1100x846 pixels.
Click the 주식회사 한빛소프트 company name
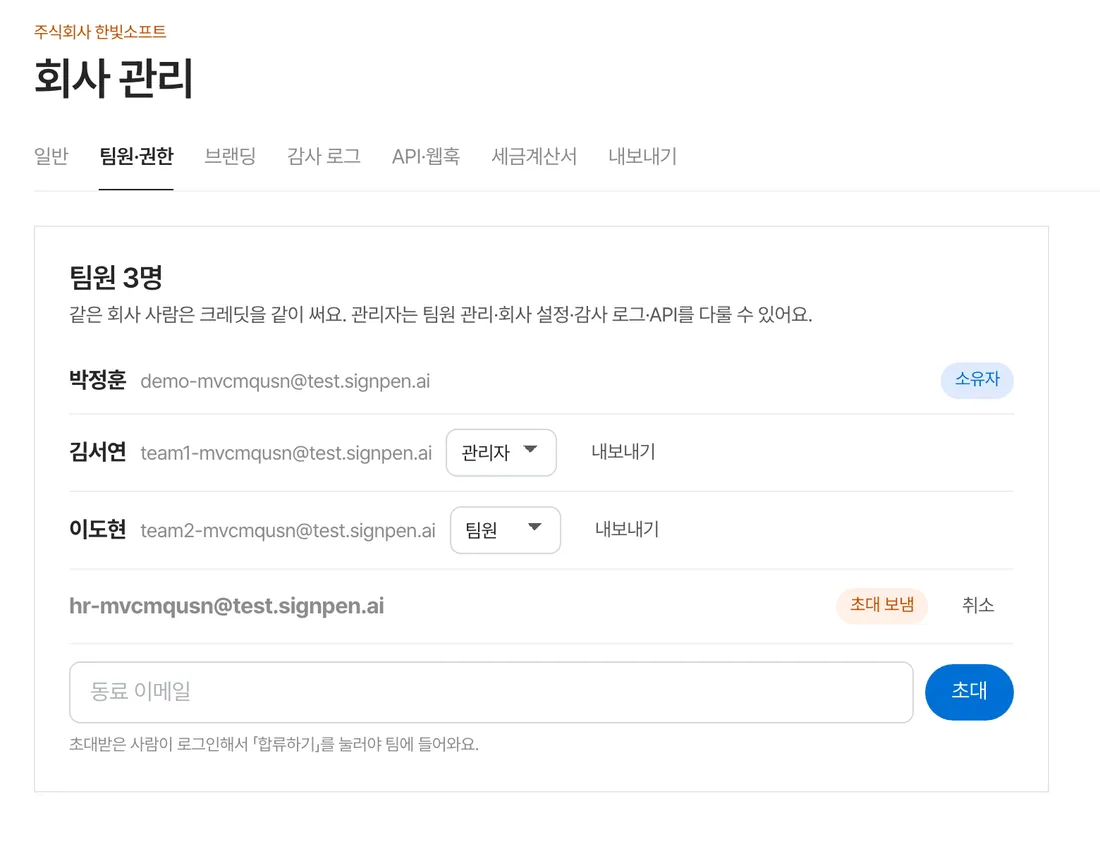pyautogui.click(x=100, y=32)
